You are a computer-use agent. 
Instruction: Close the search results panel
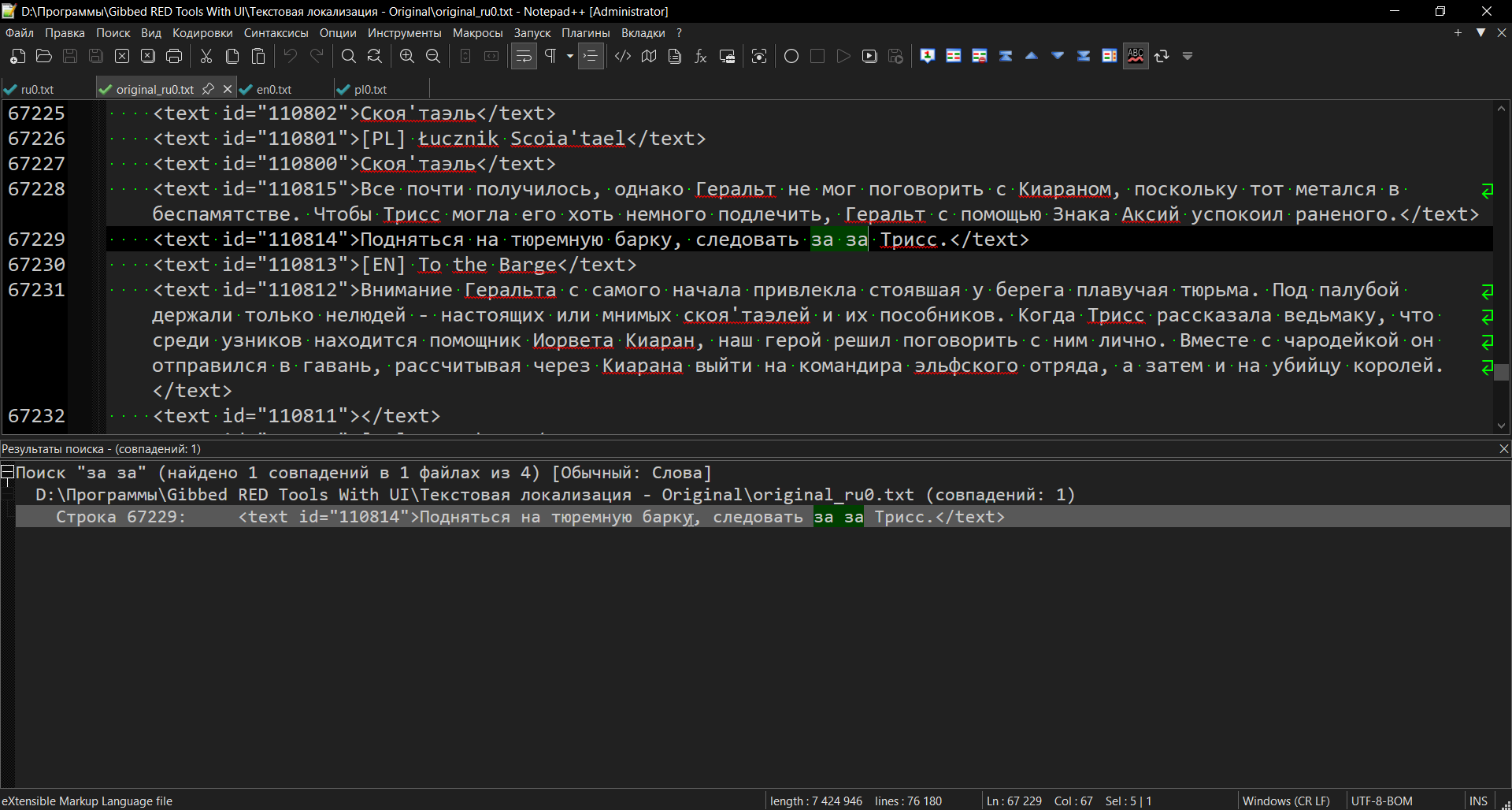(x=1503, y=448)
